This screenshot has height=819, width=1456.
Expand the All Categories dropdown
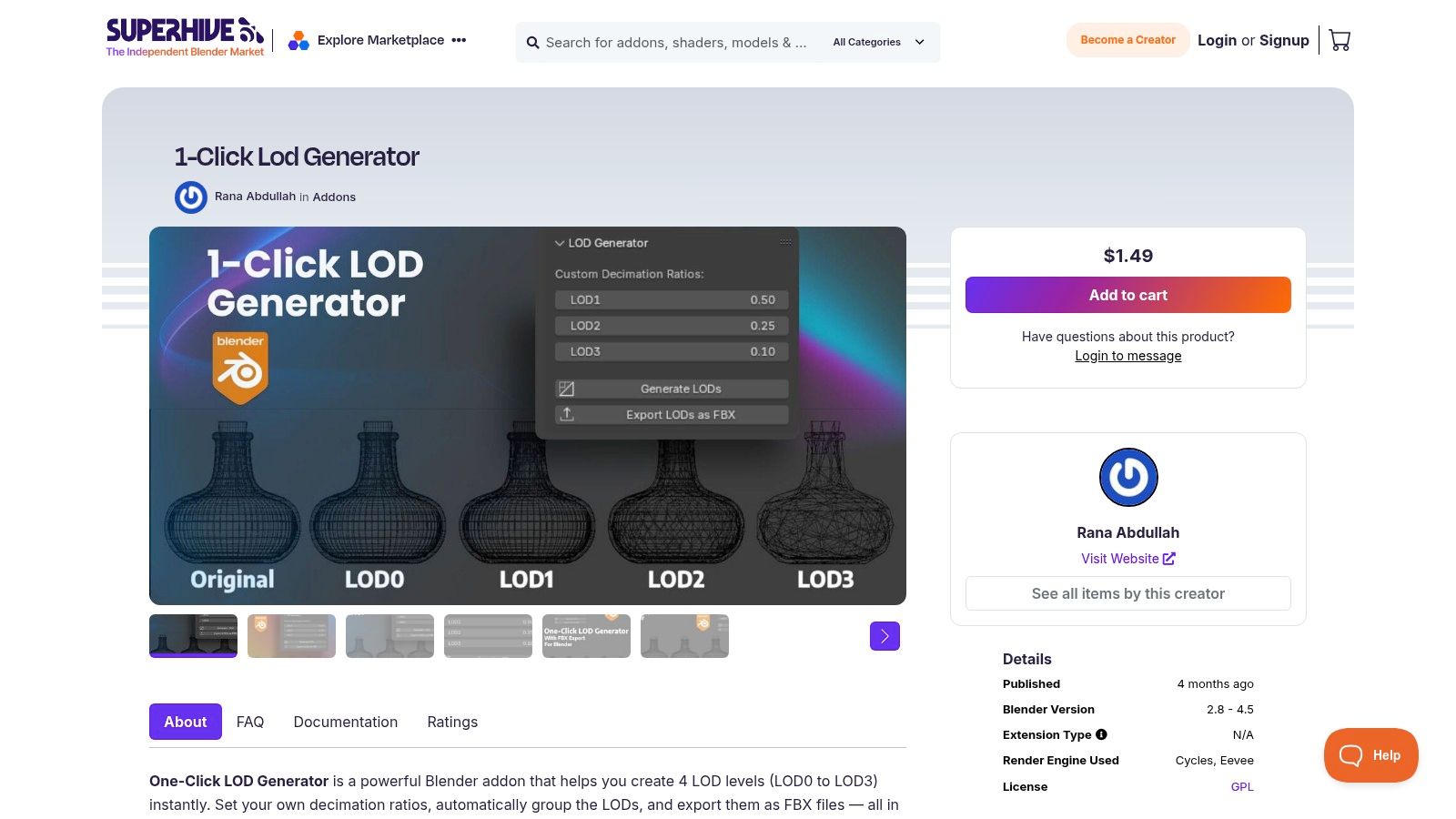pos(878,43)
